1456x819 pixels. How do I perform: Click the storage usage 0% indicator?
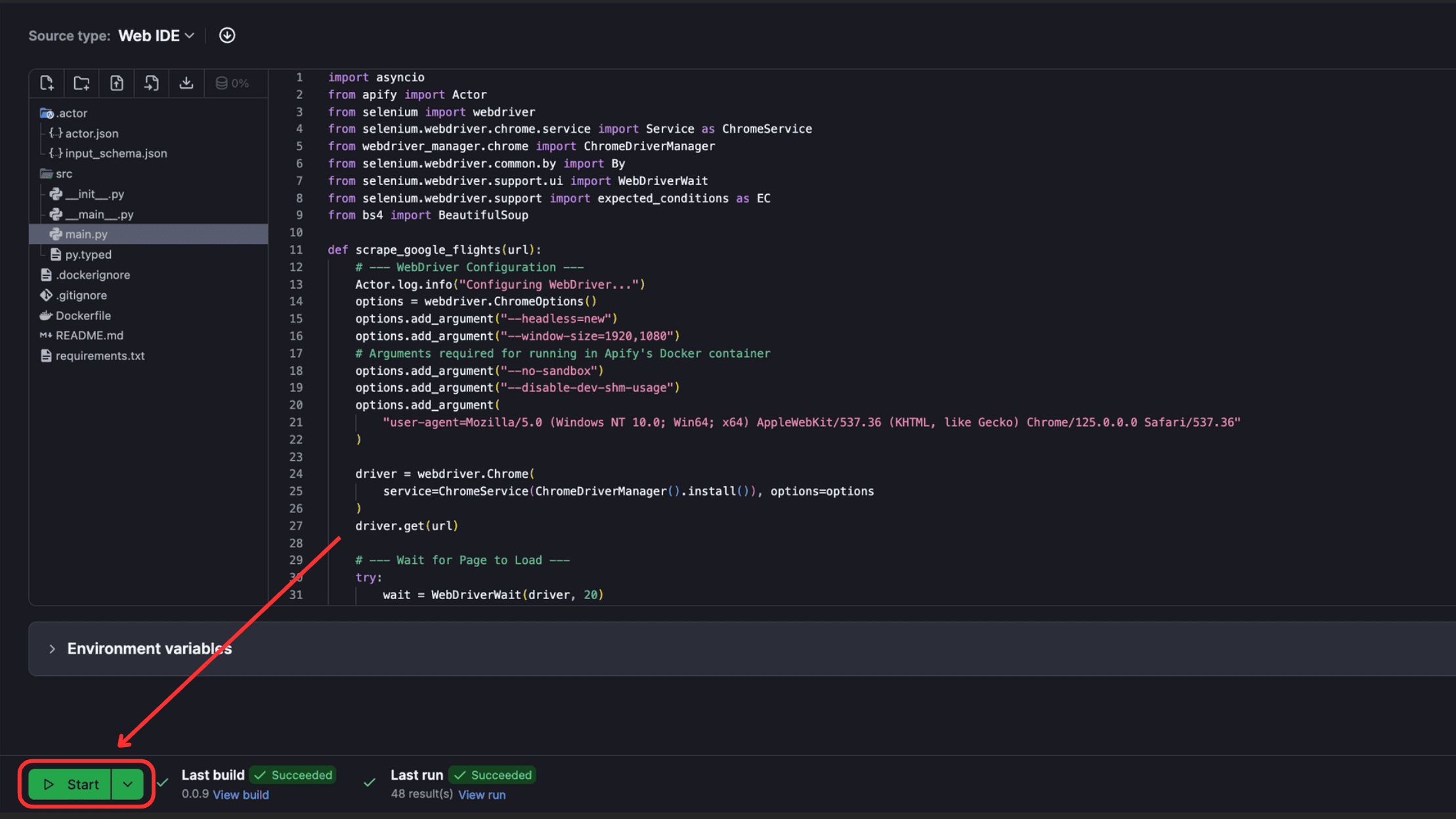click(234, 83)
